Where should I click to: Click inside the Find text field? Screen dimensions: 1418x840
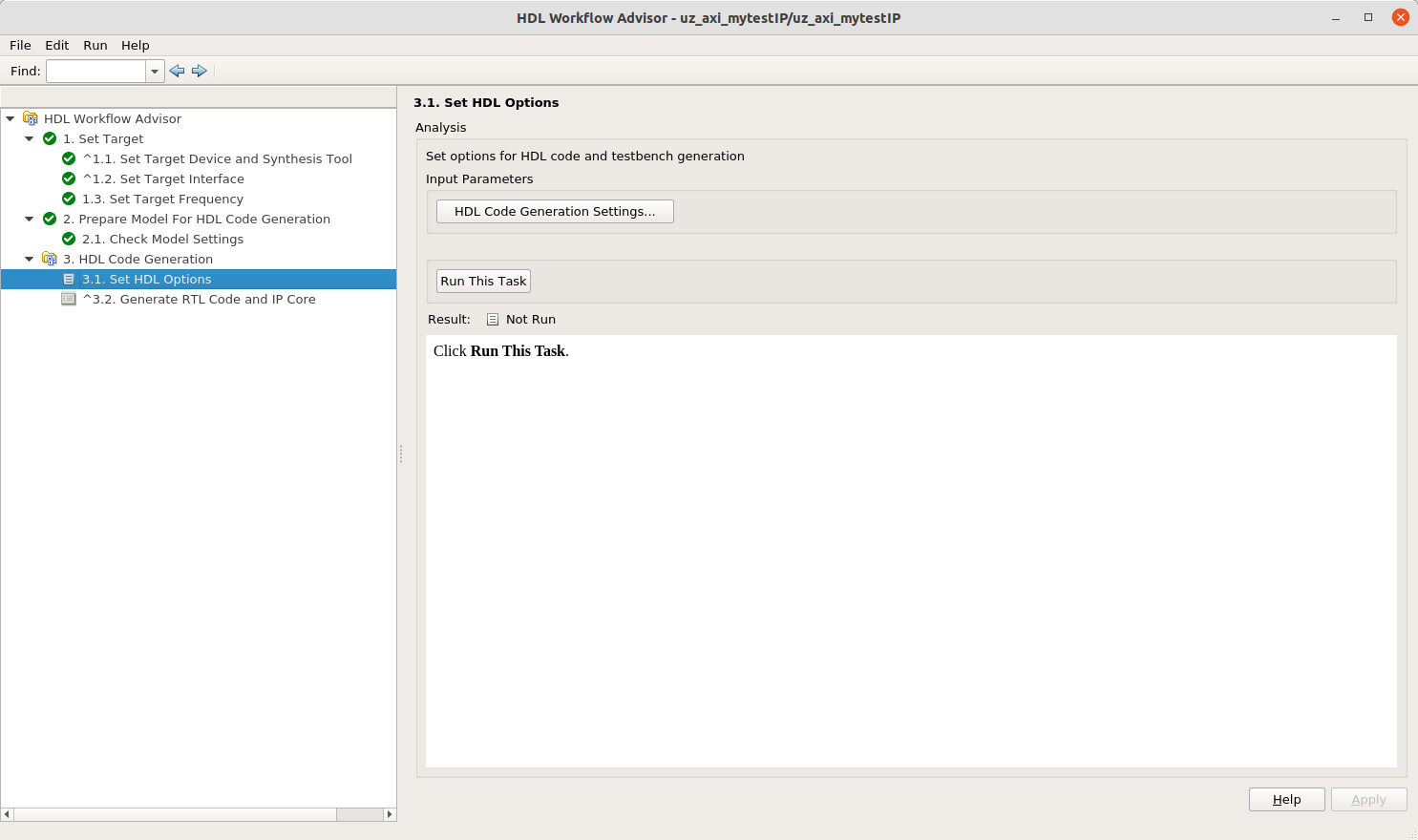(95, 72)
